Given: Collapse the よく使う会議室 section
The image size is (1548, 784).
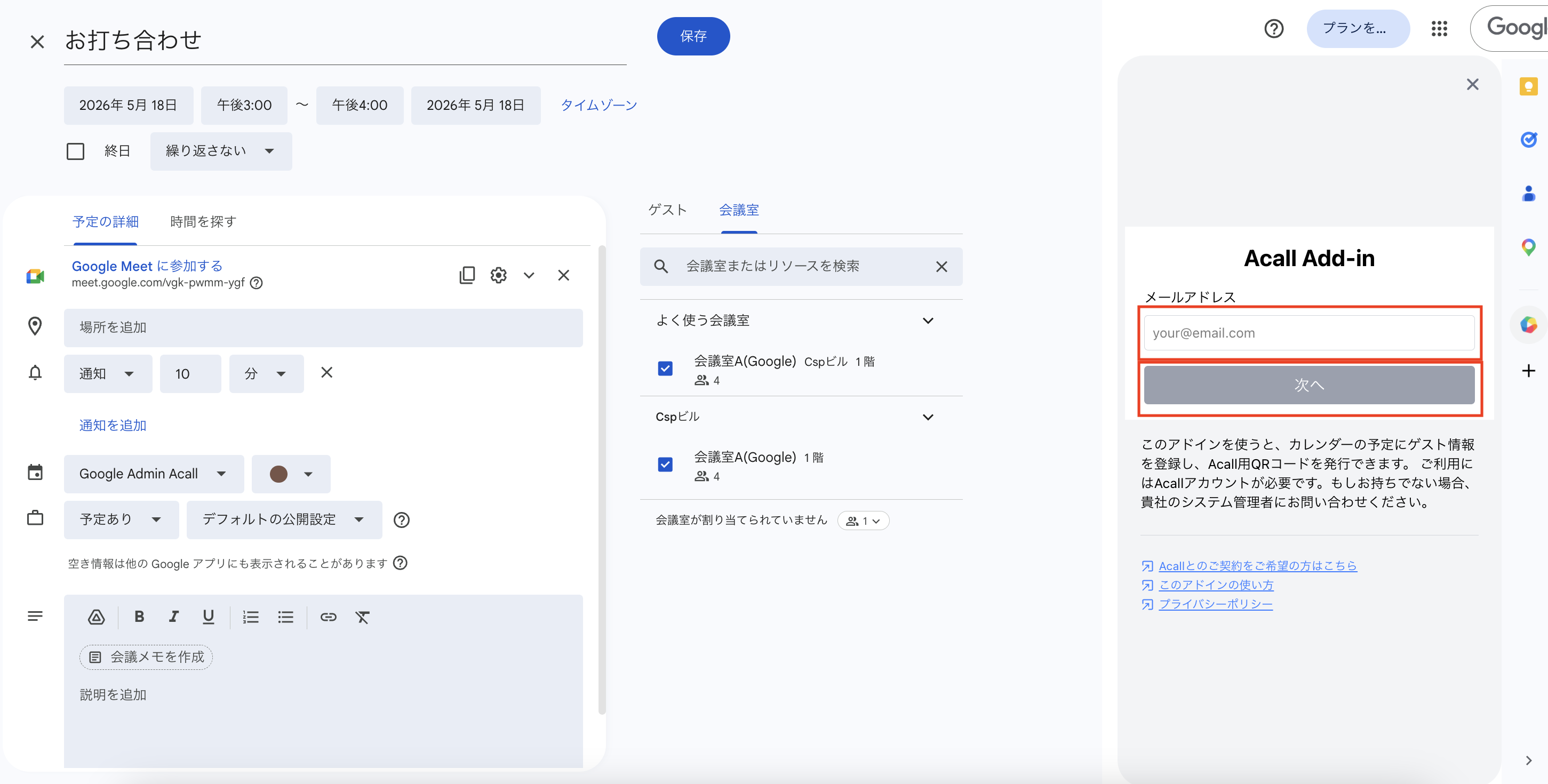Looking at the screenshot, I should pyautogui.click(x=928, y=321).
